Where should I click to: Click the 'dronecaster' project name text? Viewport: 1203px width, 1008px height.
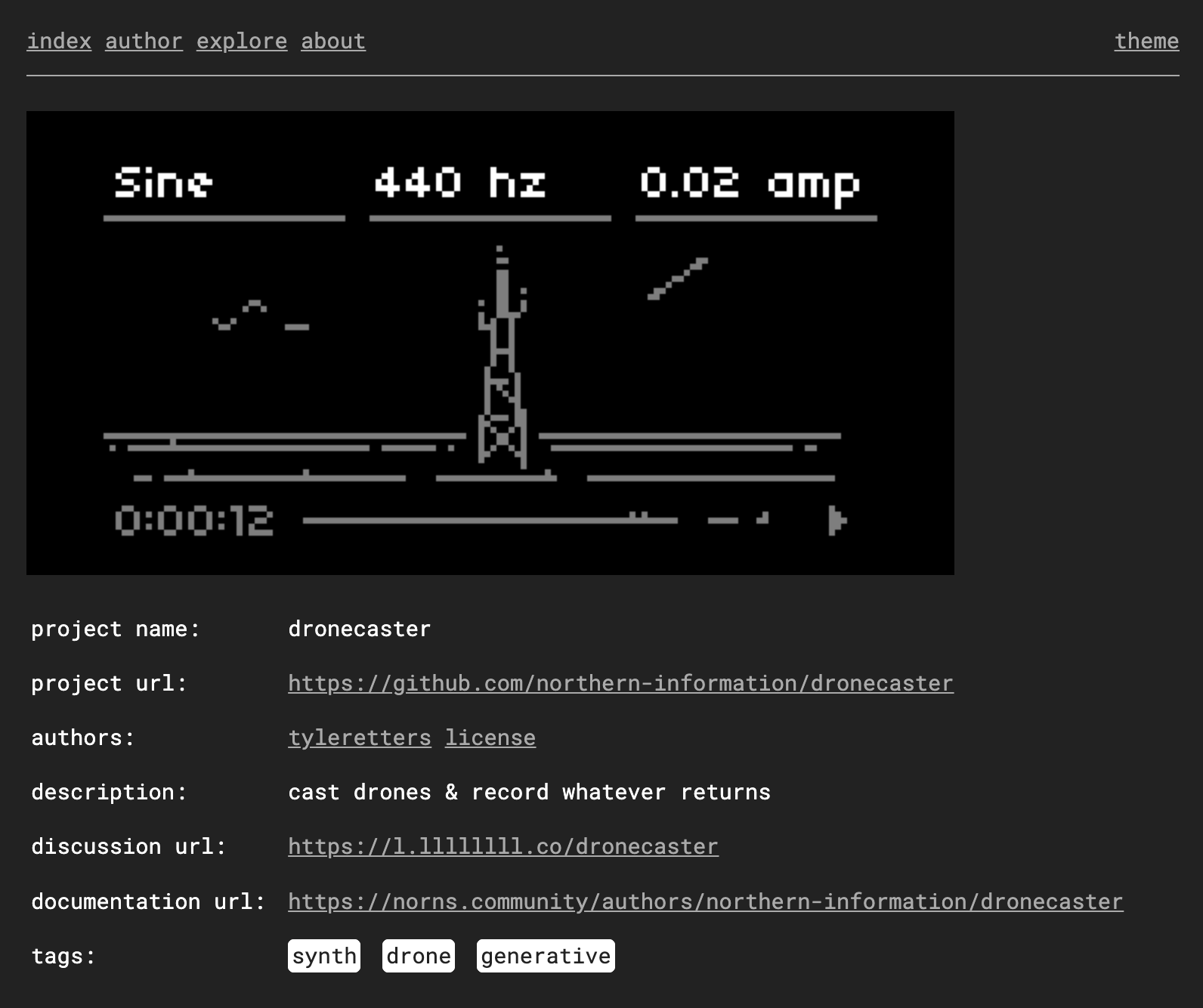pyautogui.click(x=360, y=629)
